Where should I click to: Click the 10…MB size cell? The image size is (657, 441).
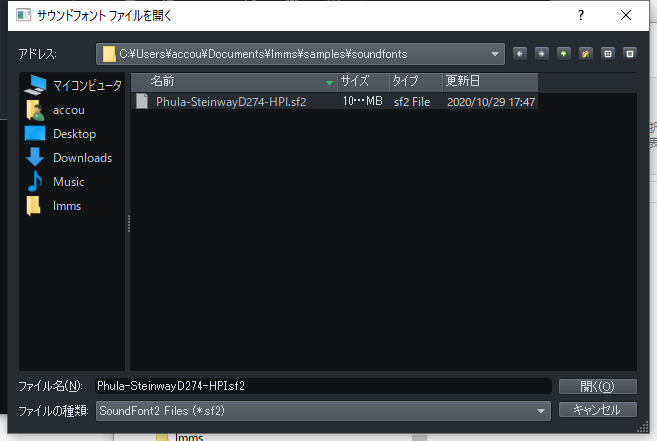[362, 101]
